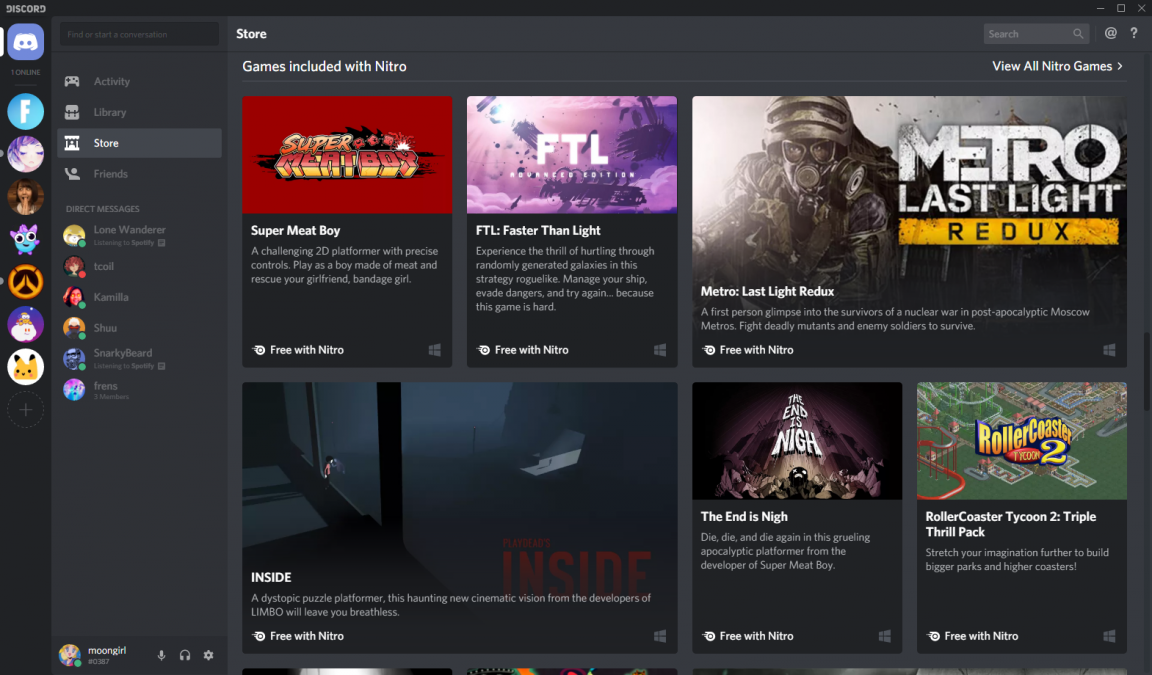The image size is (1152, 675).
Task: Mute your microphone
Action: click(x=161, y=655)
